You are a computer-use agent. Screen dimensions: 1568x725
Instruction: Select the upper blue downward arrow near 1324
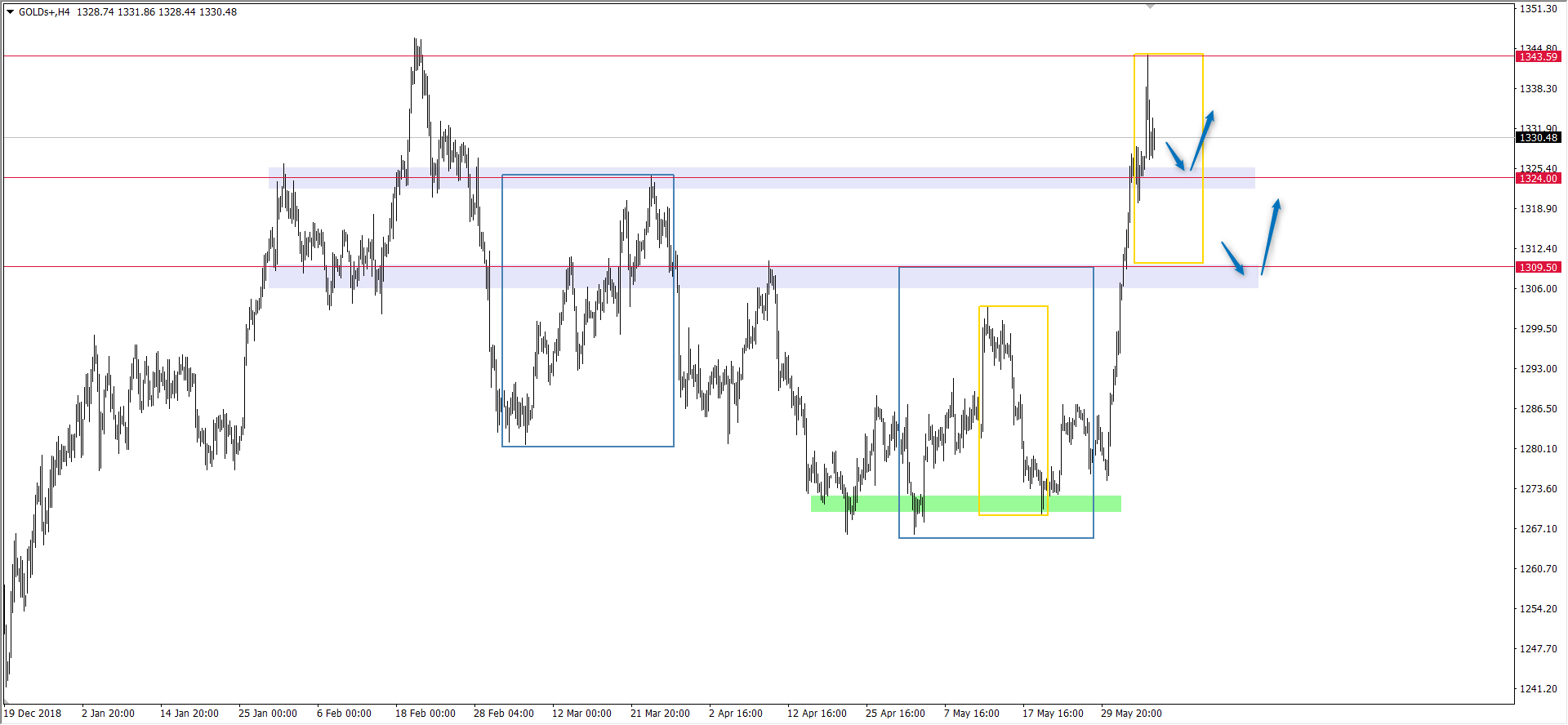coord(1175,156)
